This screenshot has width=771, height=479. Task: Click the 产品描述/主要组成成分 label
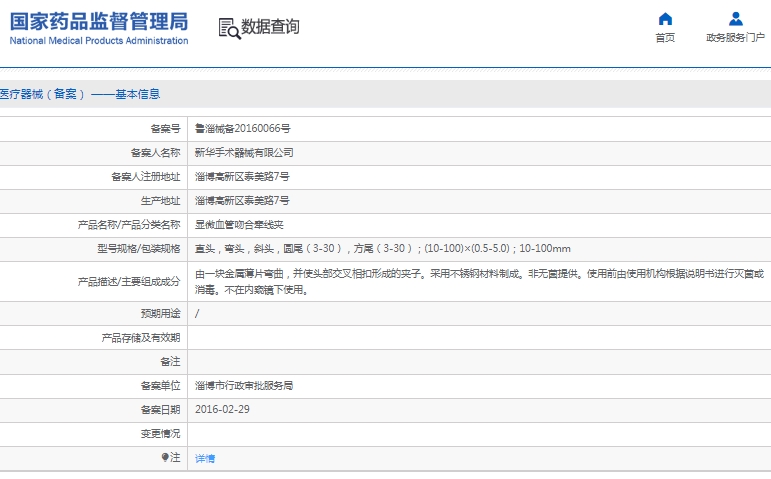(129, 281)
